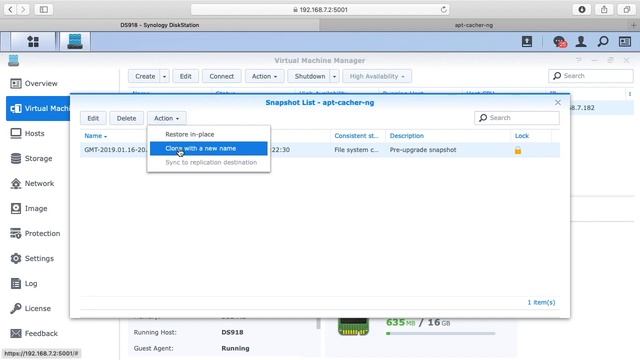Select the Virtual Machine sidebar item
Screen dimensions: 640x360
(38, 109)
